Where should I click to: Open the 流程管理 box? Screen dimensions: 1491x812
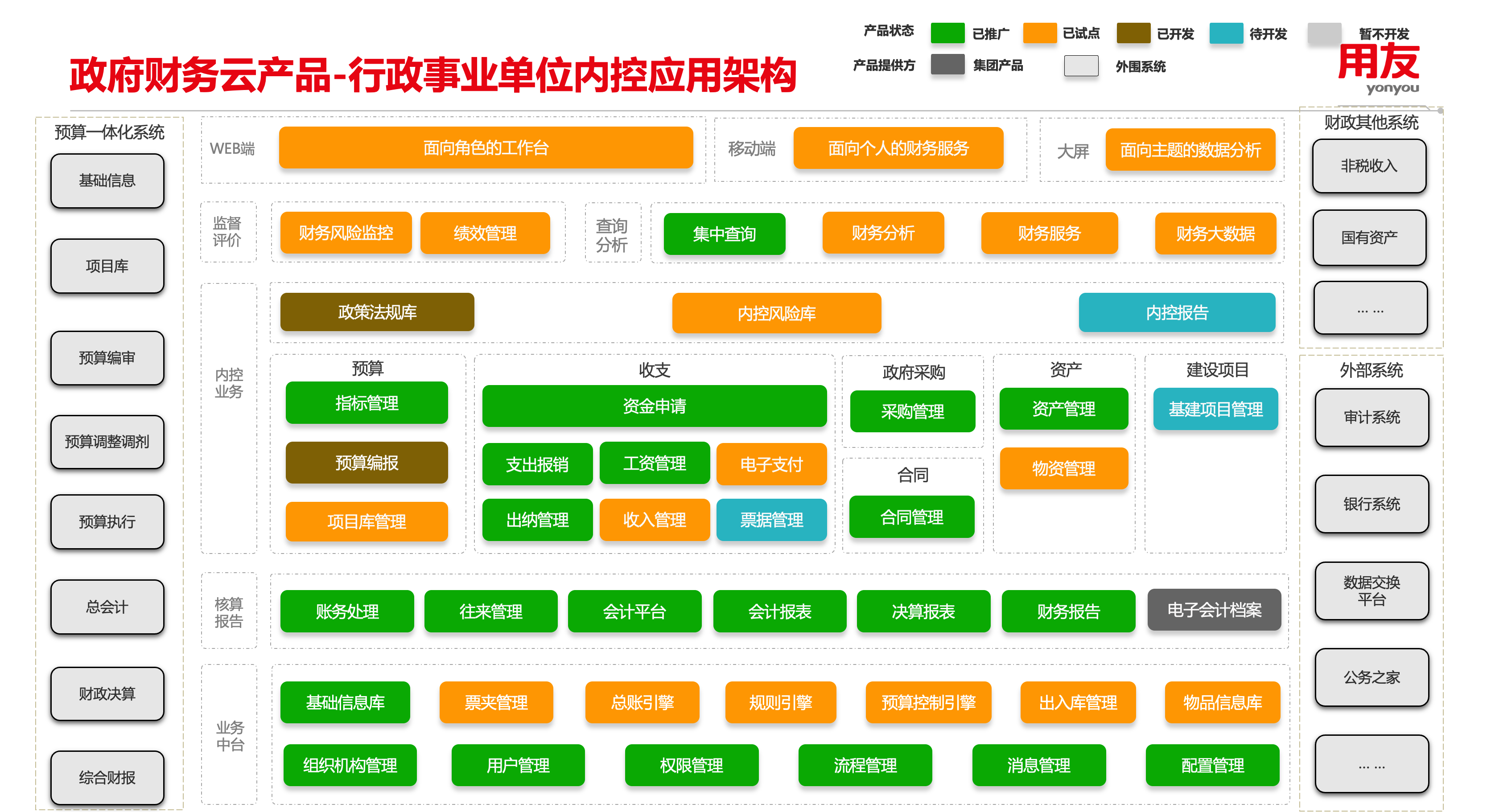865,765
